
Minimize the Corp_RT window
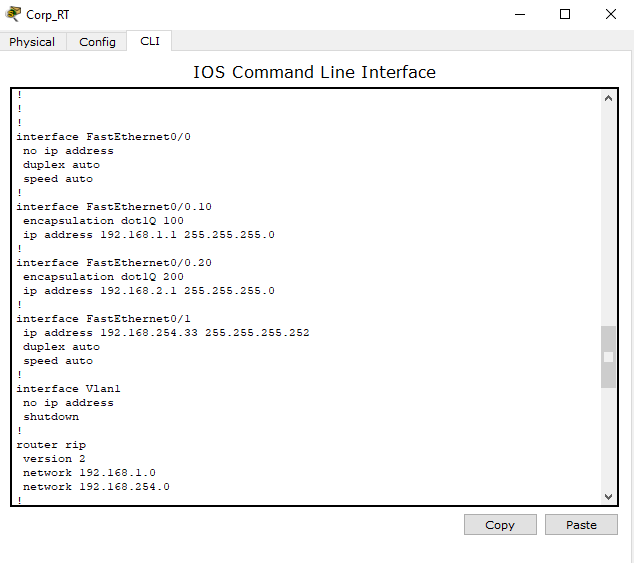click(519, 14)
